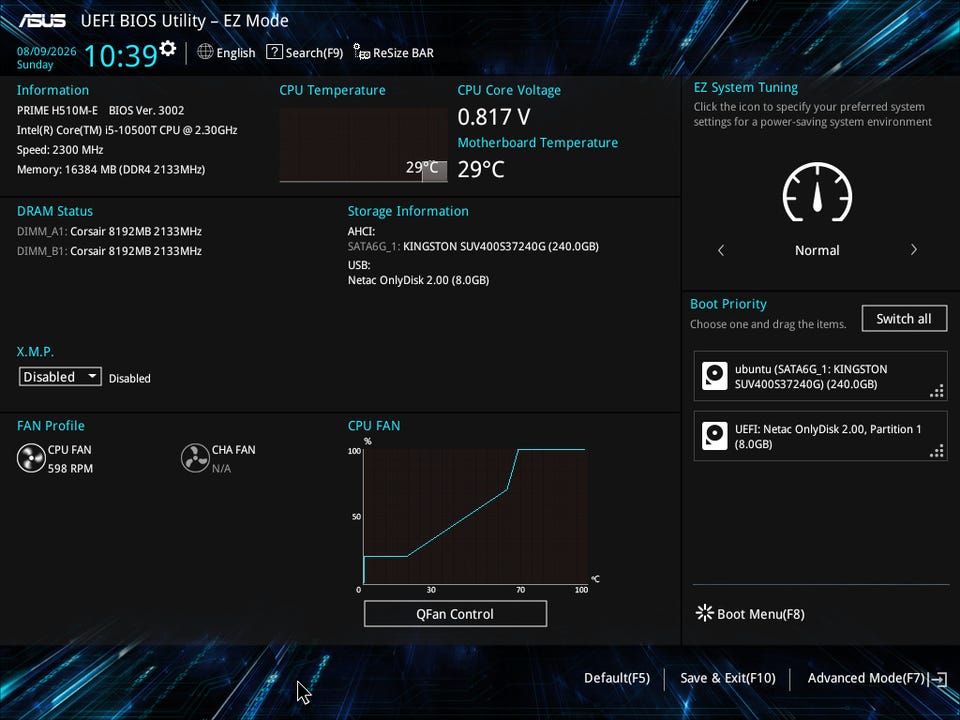
Task: Click the Boot Priority heading
Action: coord(728,304)
